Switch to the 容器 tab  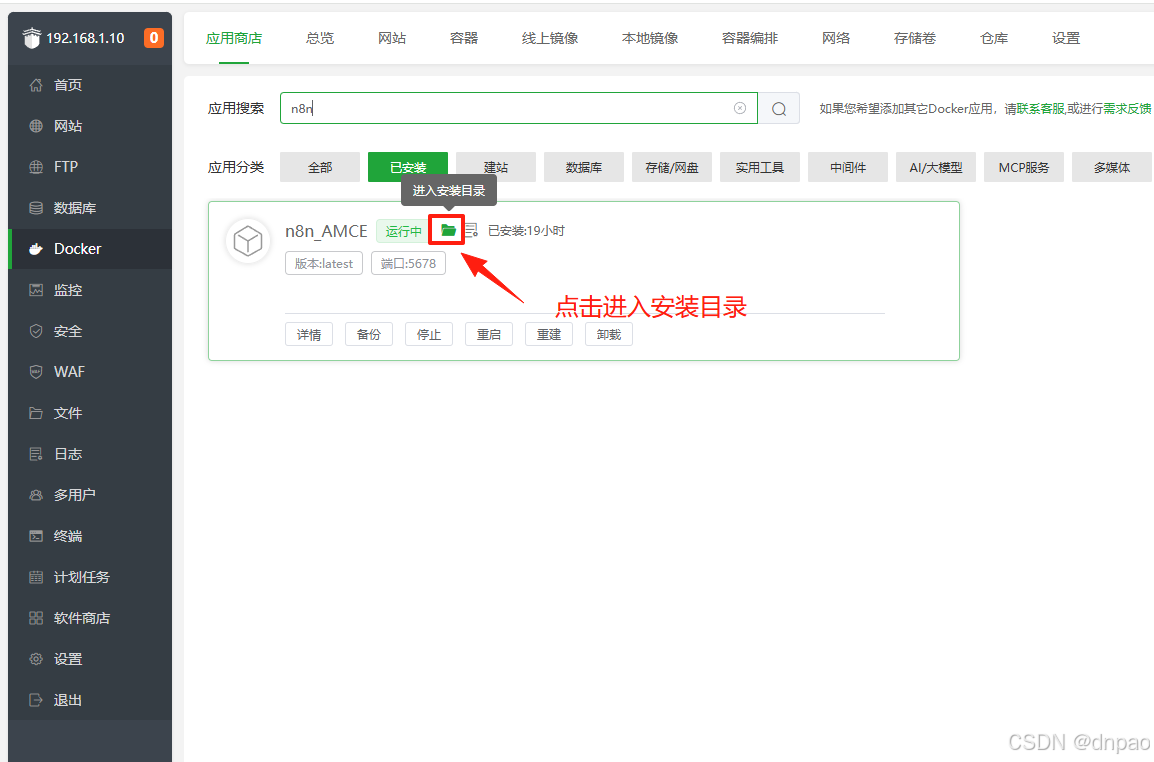click(464, 38)
